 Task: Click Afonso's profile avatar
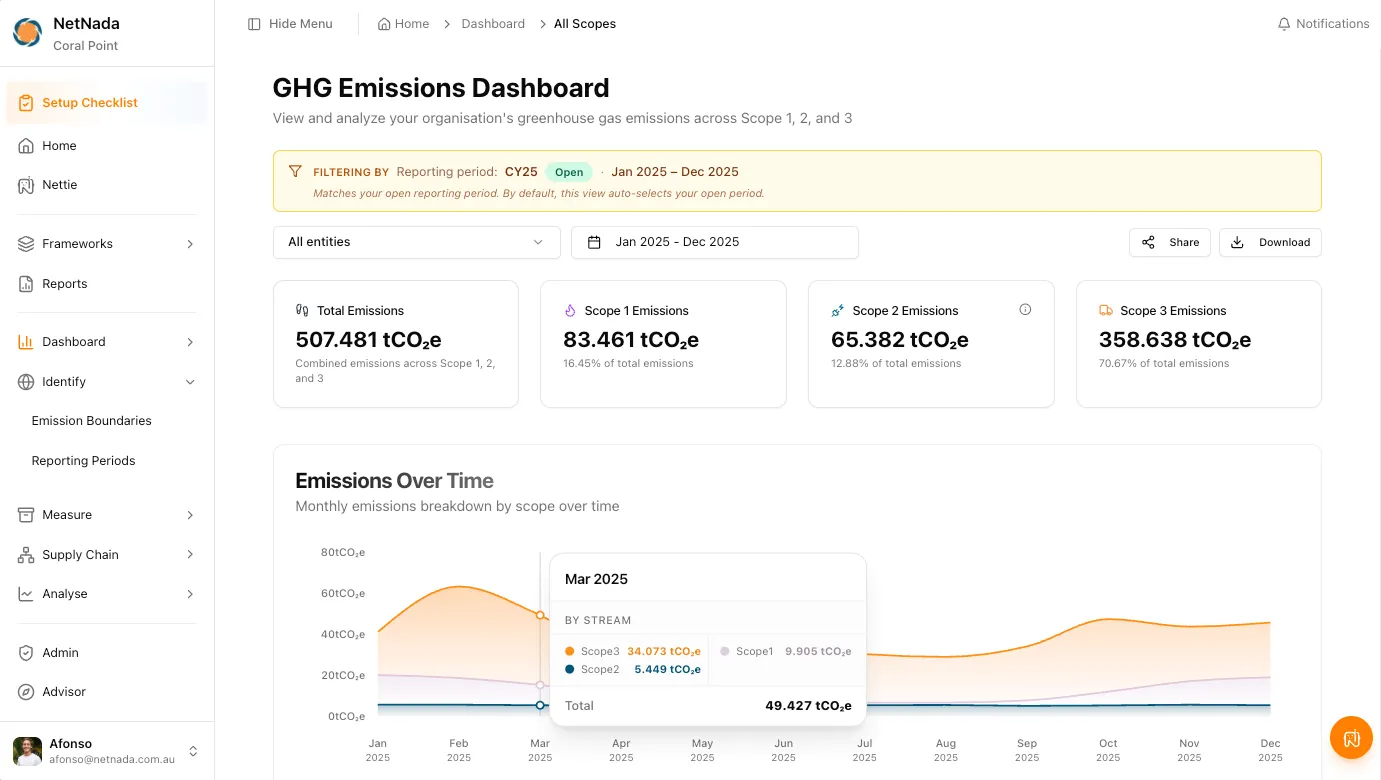27,751
